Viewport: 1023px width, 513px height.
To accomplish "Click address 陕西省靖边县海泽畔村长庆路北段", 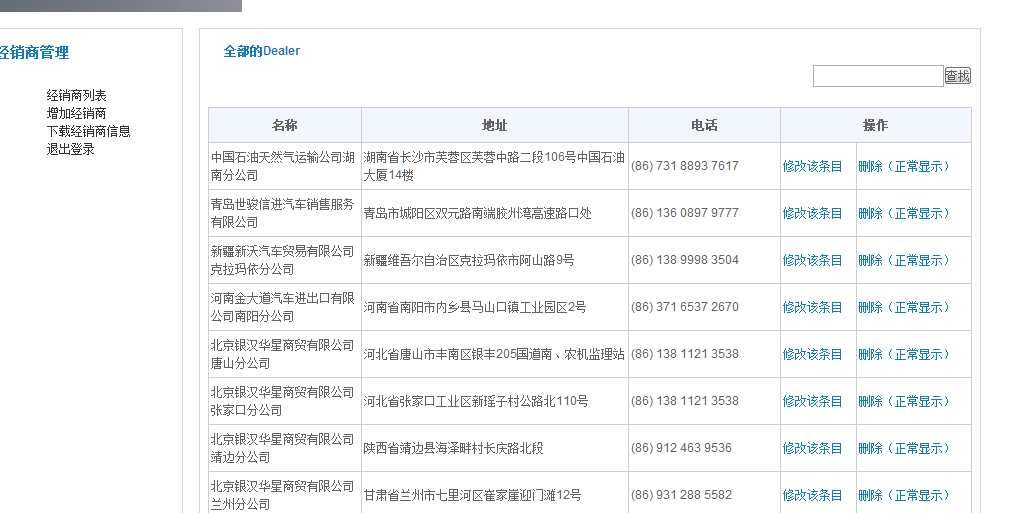I will [x=453, y=448].
